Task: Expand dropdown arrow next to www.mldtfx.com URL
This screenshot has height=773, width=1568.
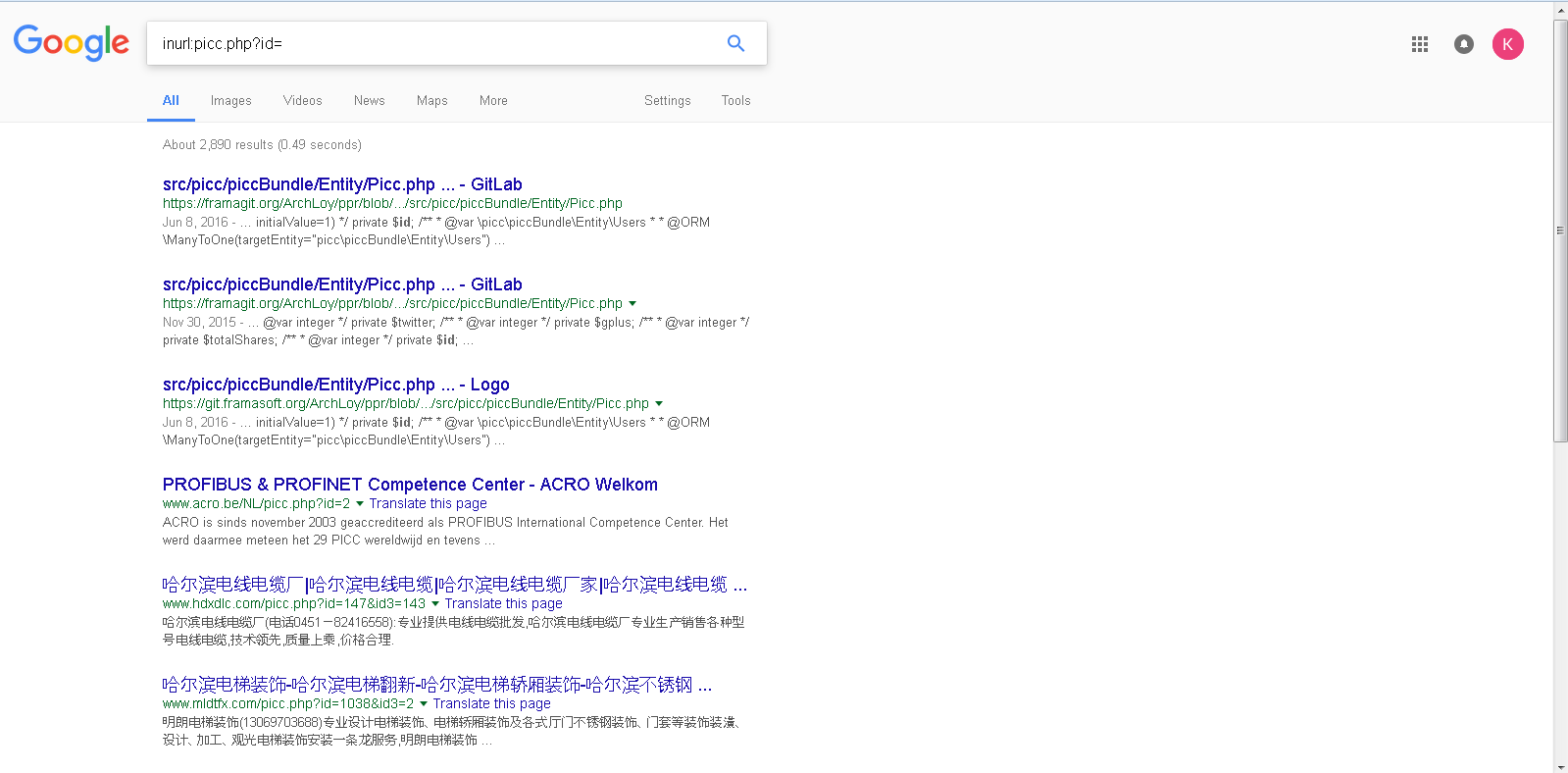Action: click(424, 704)
